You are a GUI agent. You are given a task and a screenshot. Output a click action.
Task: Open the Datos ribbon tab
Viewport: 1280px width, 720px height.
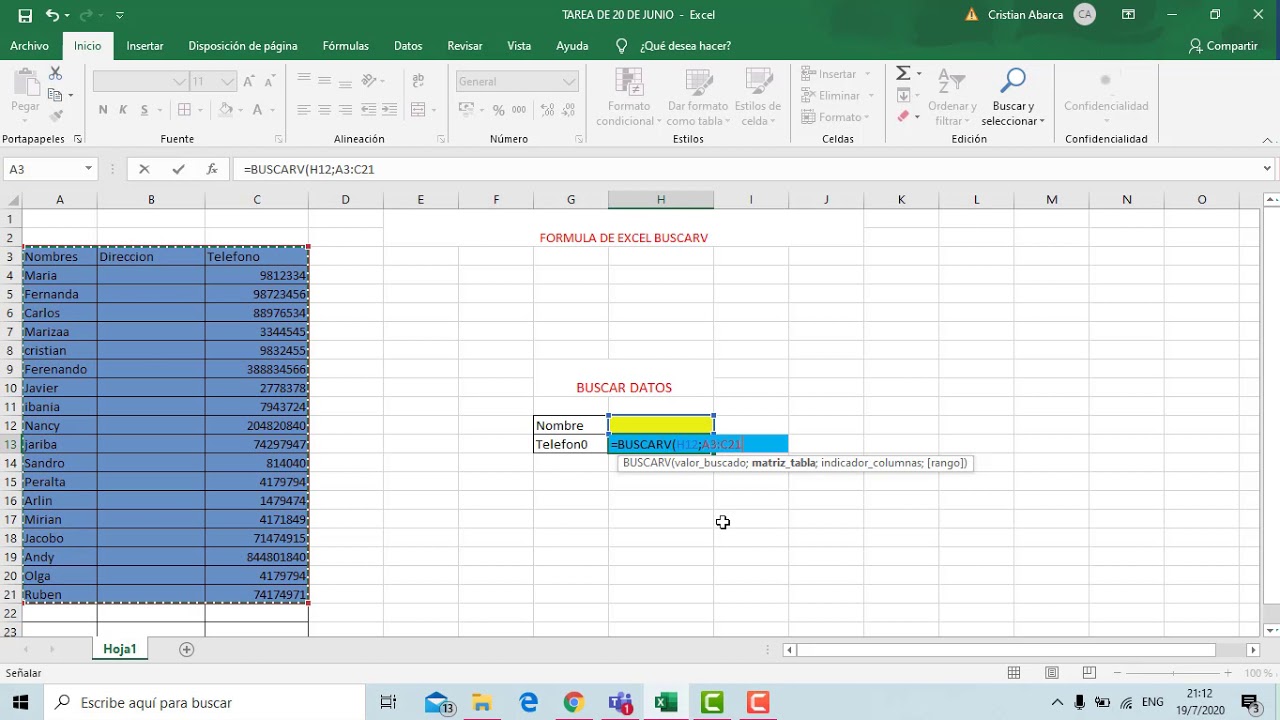(408, 46)
